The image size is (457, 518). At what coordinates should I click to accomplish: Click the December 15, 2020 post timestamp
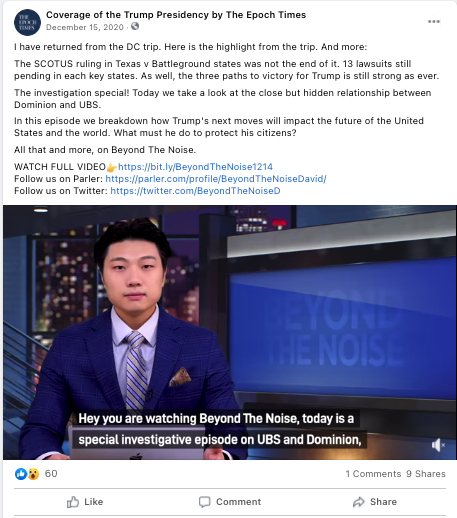coord(85,27)
